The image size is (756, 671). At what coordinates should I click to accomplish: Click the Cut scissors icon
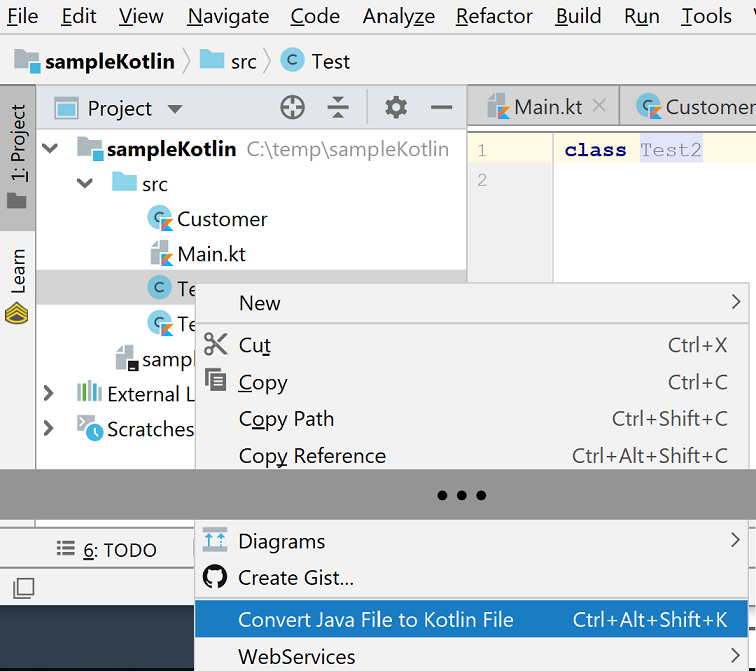215,345
